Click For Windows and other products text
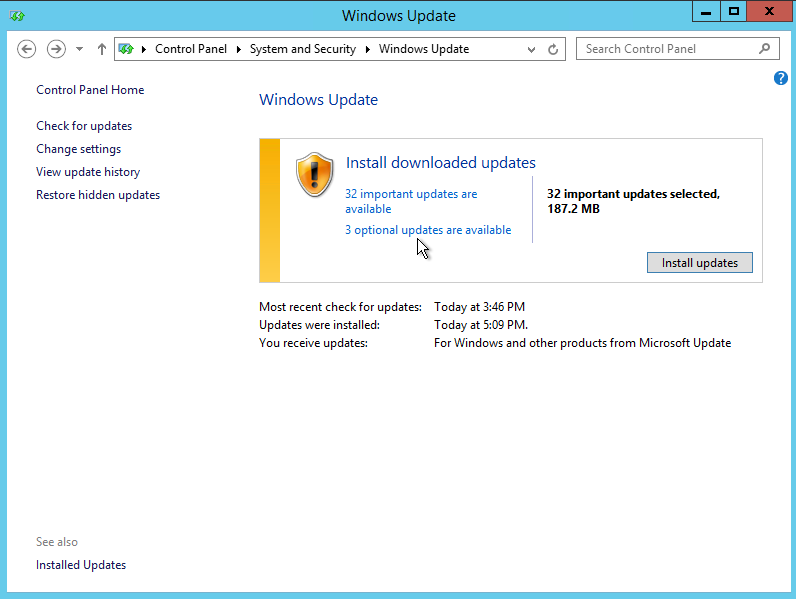This screenshot has width=796, height=599. (x=582, y=343)
